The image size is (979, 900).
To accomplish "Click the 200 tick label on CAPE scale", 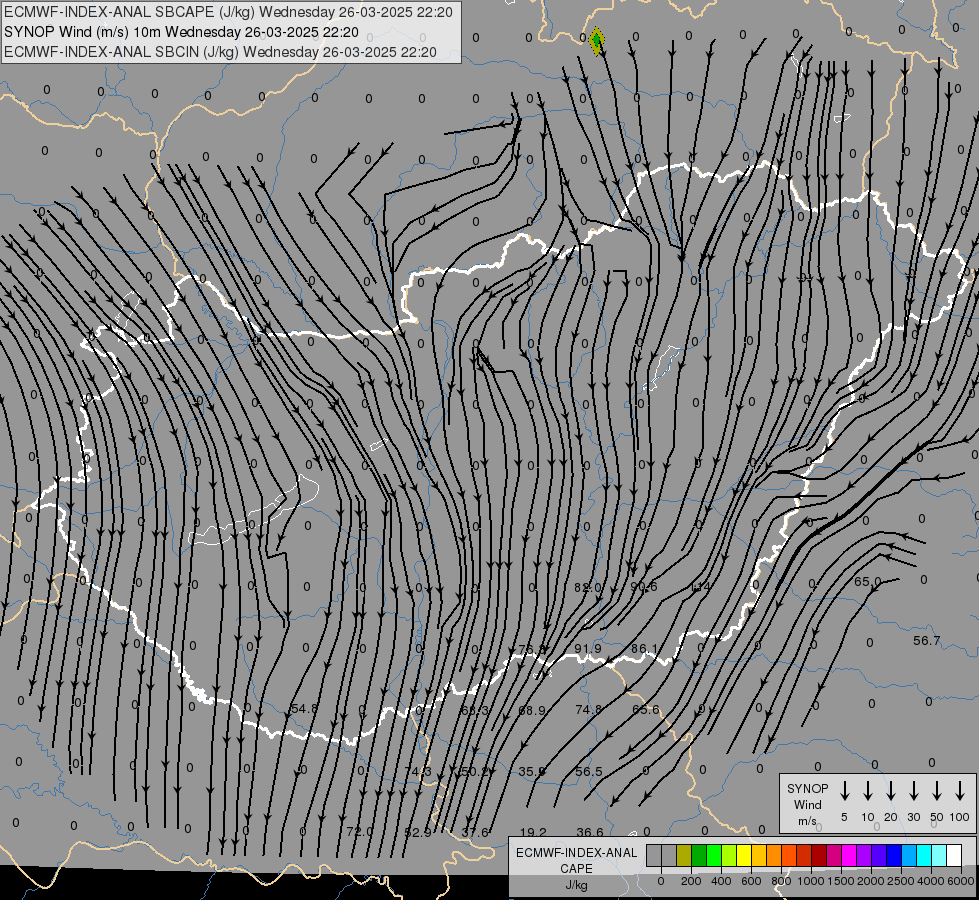I will pos(691,881).
